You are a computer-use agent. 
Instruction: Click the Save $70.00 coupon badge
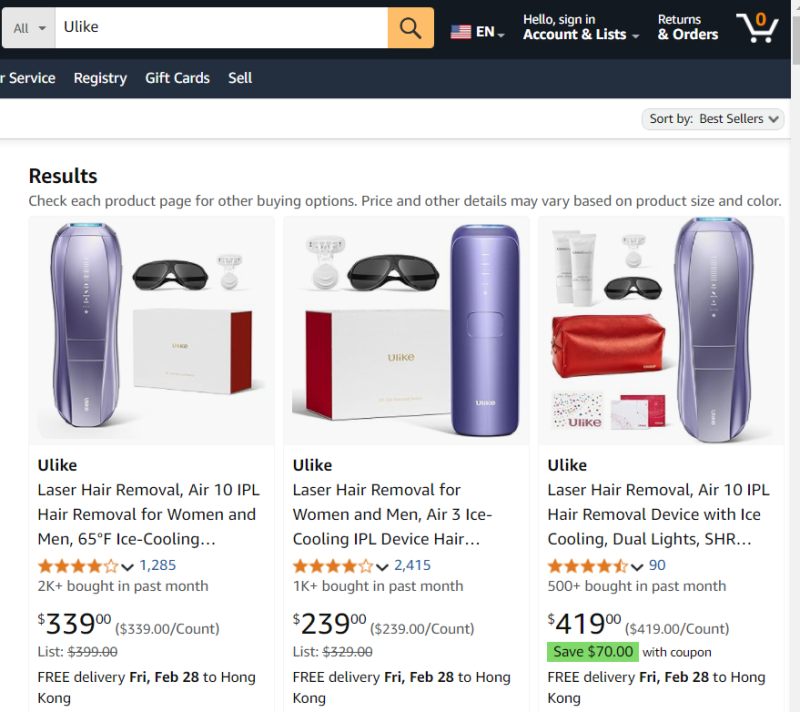pyautogui.click(x=593, y=651)
